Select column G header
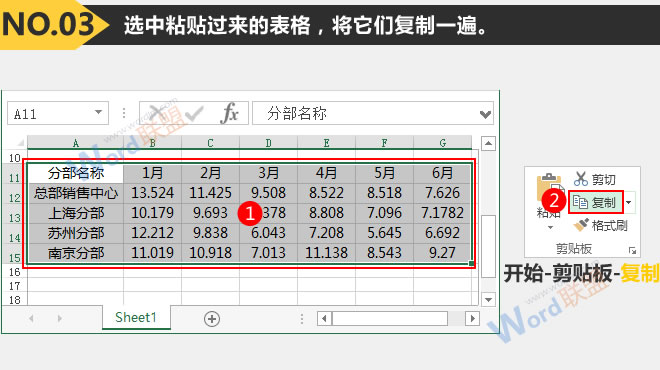 click(x=442, y=143)
